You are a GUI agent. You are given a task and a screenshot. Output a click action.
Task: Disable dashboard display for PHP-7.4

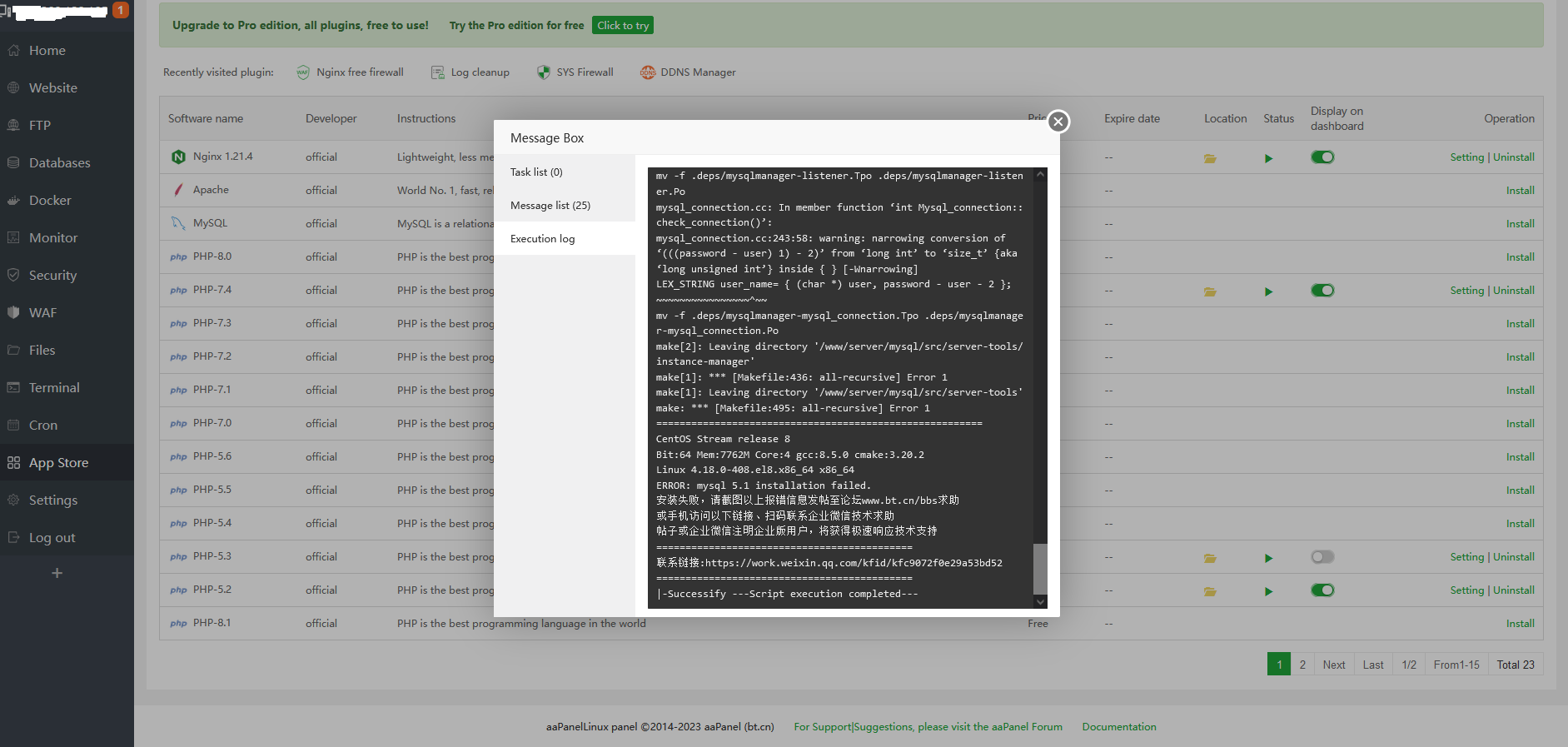(1322, 291)
